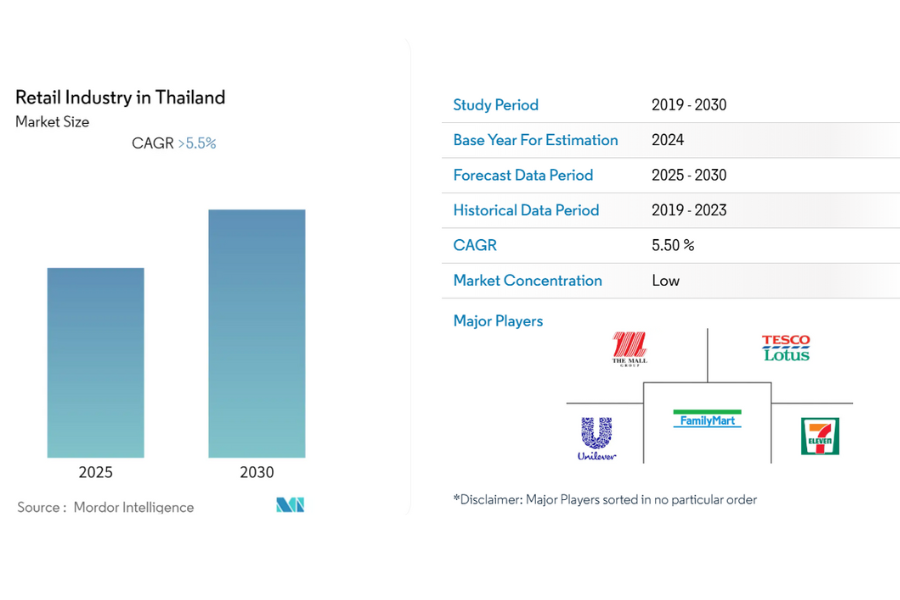
Task: Click the Market Concentration label
Action: [528, 281]
